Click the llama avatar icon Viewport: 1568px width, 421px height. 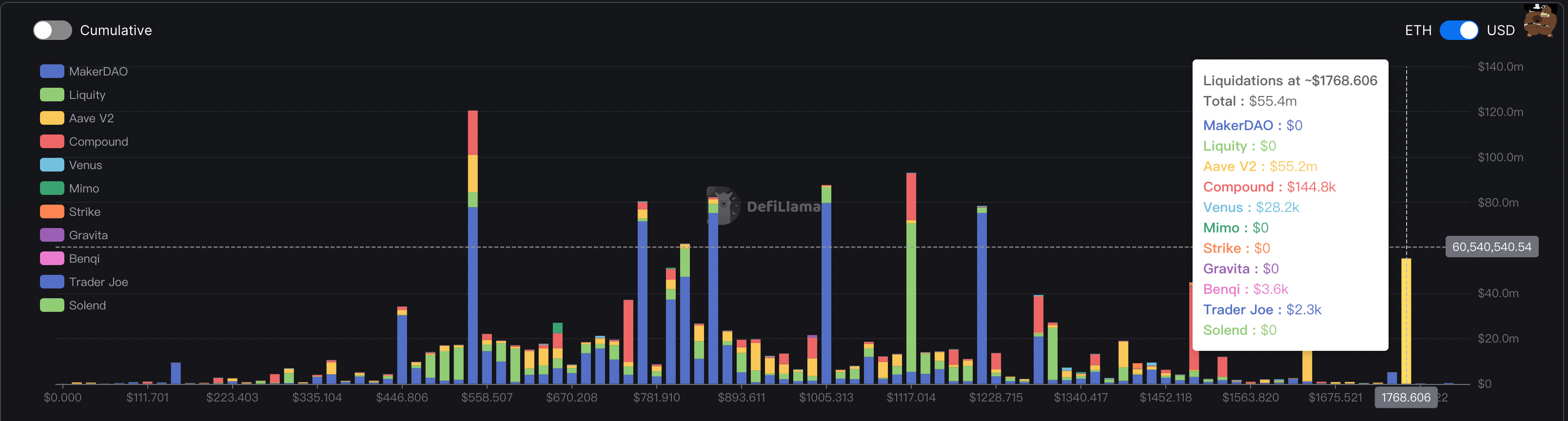(1540, 20)
